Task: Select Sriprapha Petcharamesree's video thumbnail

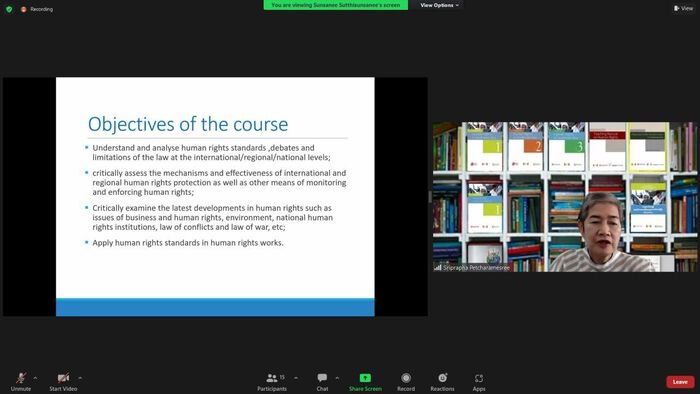Action: coord(565,197)
